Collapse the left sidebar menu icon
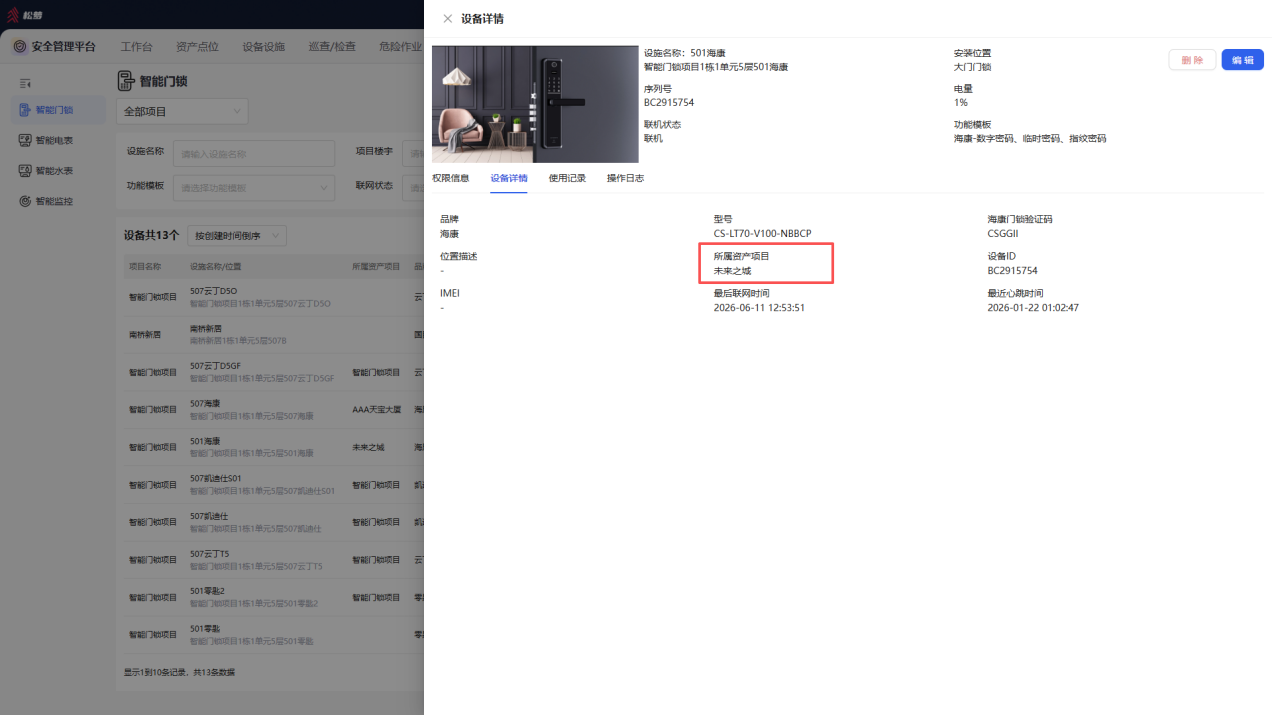Image resolution: width=1272 pixels, height=715 pixels. [x=25, y=83]
